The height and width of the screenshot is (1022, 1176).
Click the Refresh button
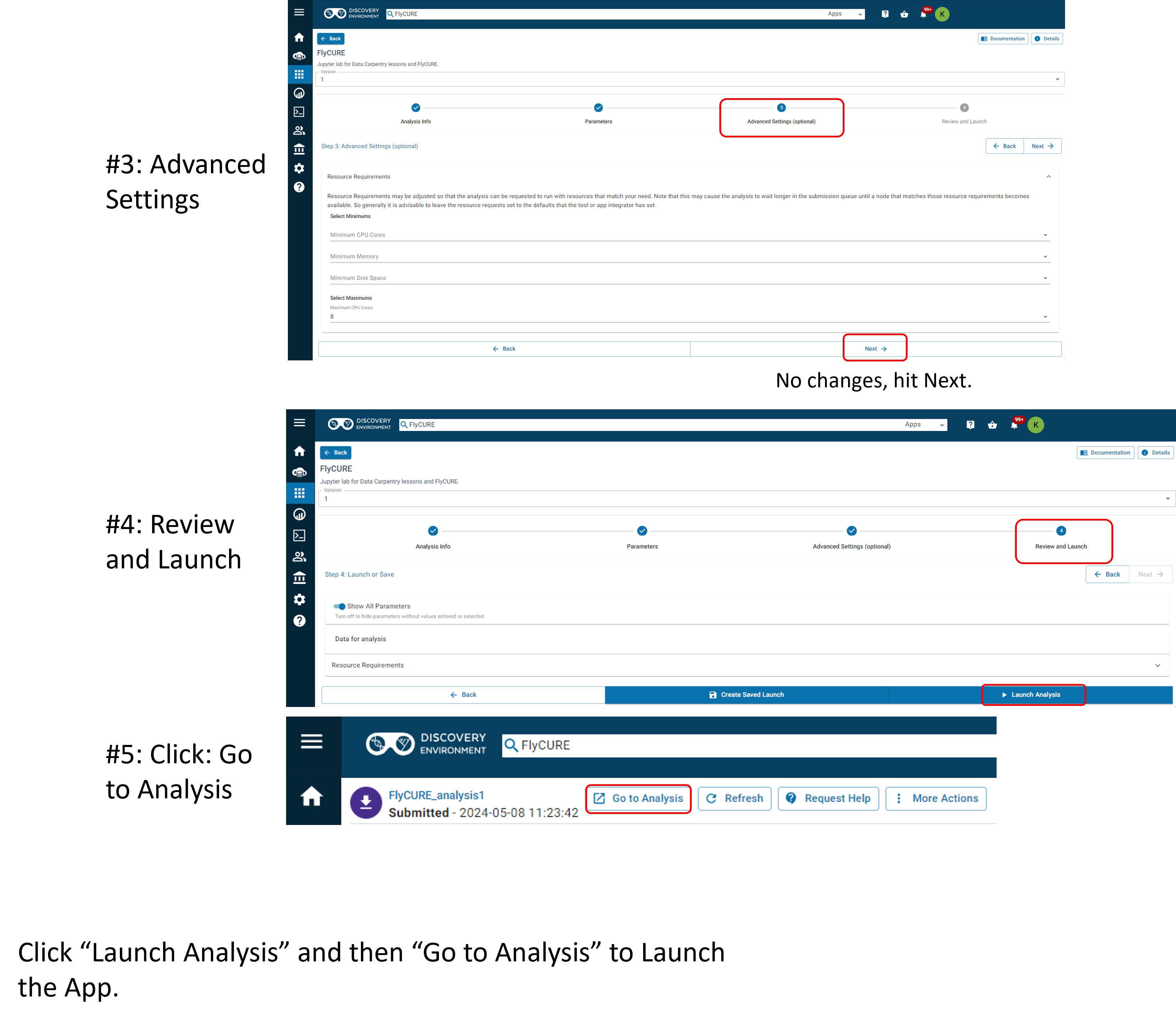pyautogui.click(x=735, y=798)
